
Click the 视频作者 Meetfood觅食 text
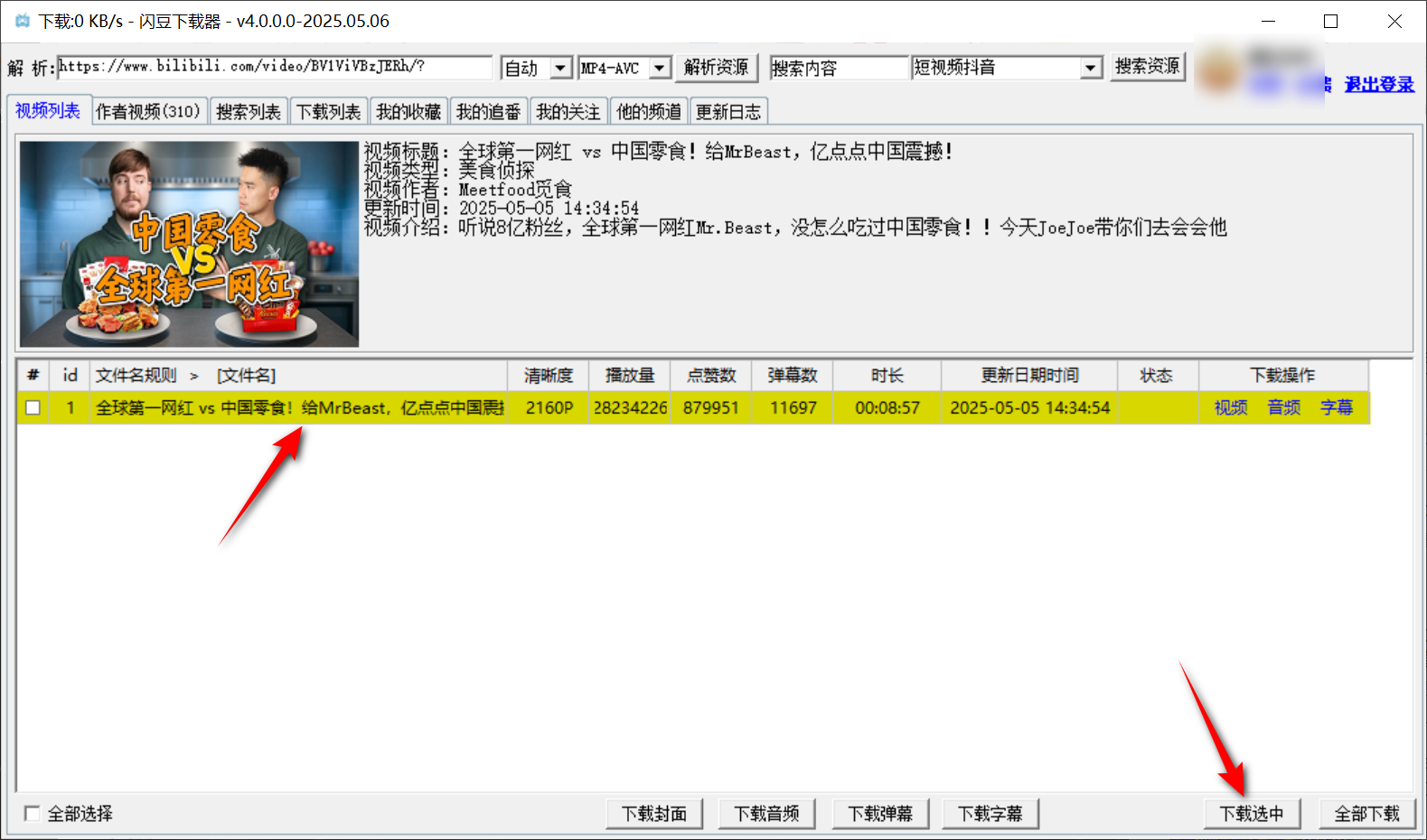click(x=468, y=189)
